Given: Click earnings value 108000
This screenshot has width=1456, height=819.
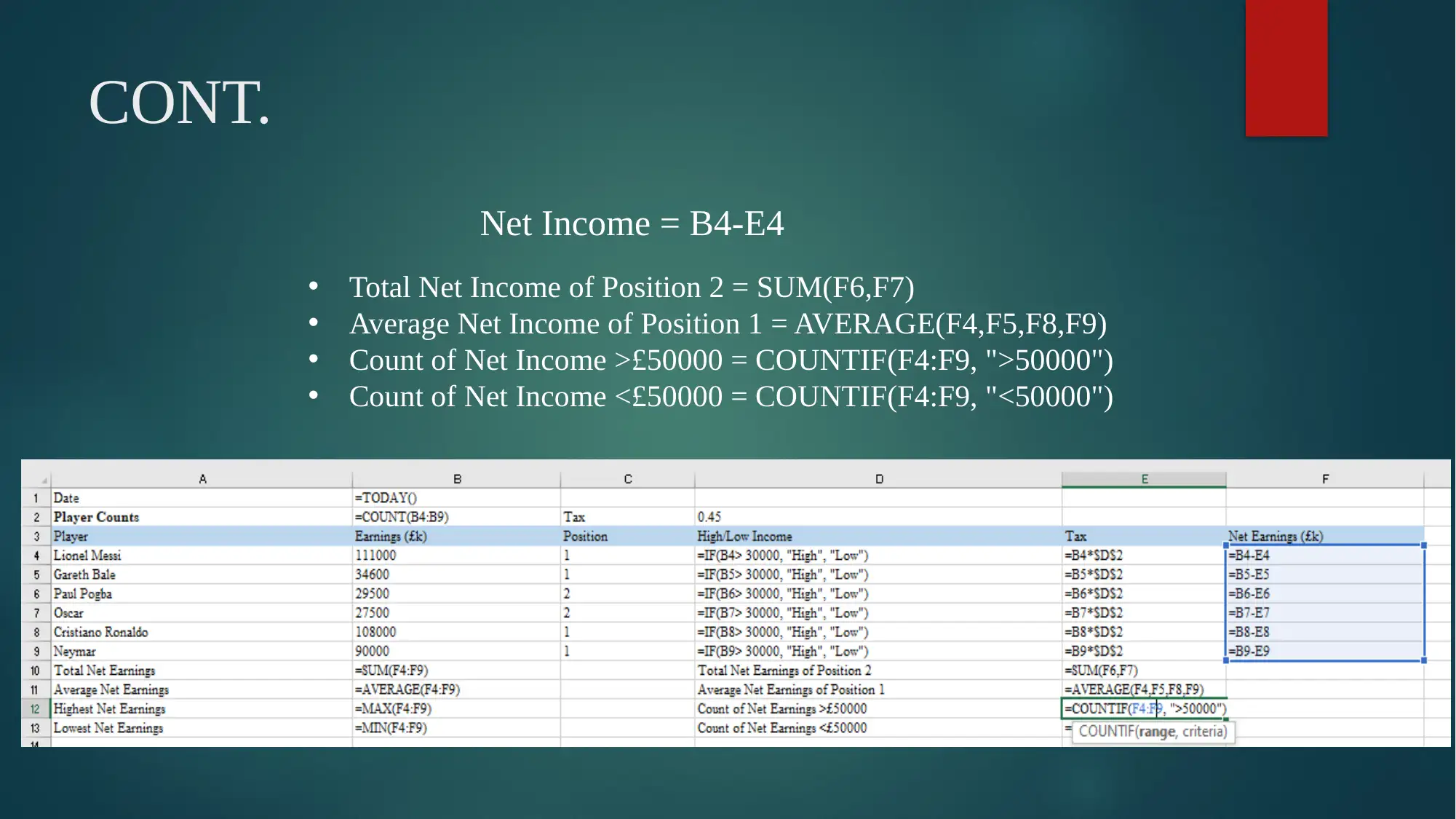Looking at the screenshot, I should 457,632.
